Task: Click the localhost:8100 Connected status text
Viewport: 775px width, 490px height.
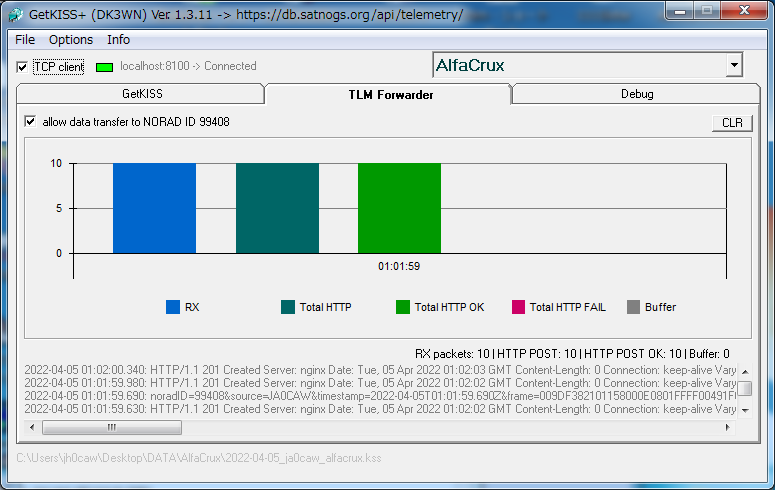Action: tap(188, 66)
